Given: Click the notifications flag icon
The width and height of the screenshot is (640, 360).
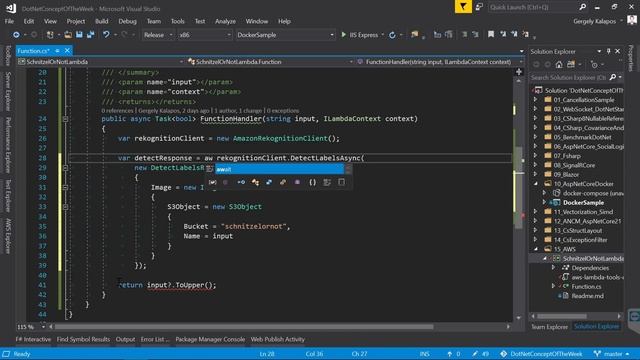Looking at the screenshot, I should (x=463, y=7).
